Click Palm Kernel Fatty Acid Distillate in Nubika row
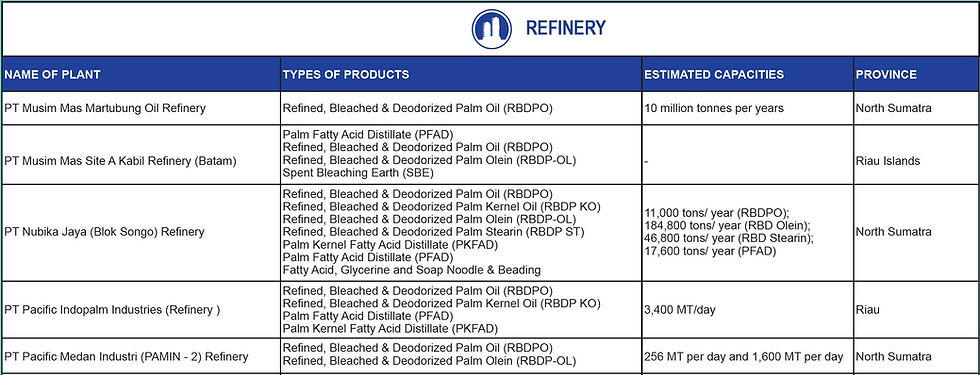Screen dimensions: 980x375 (x=390, y=244)
